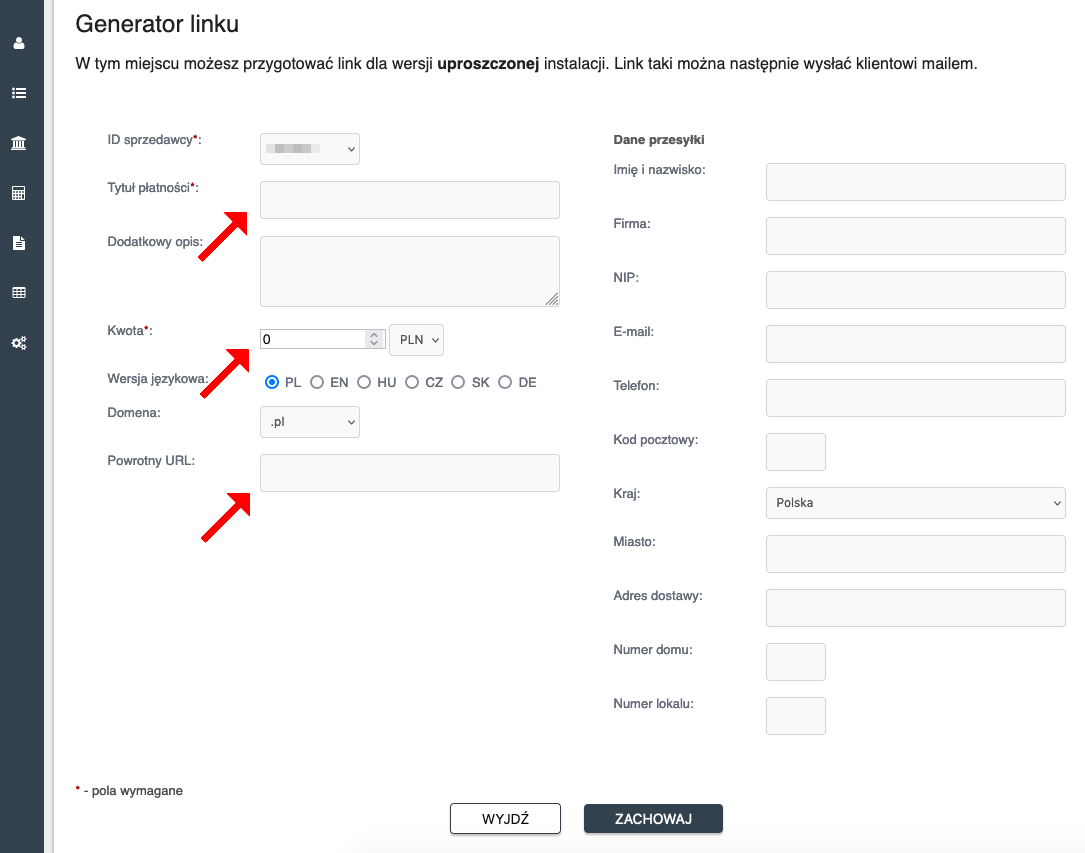Open settings via the gears sidebar icon

[20, 342]
